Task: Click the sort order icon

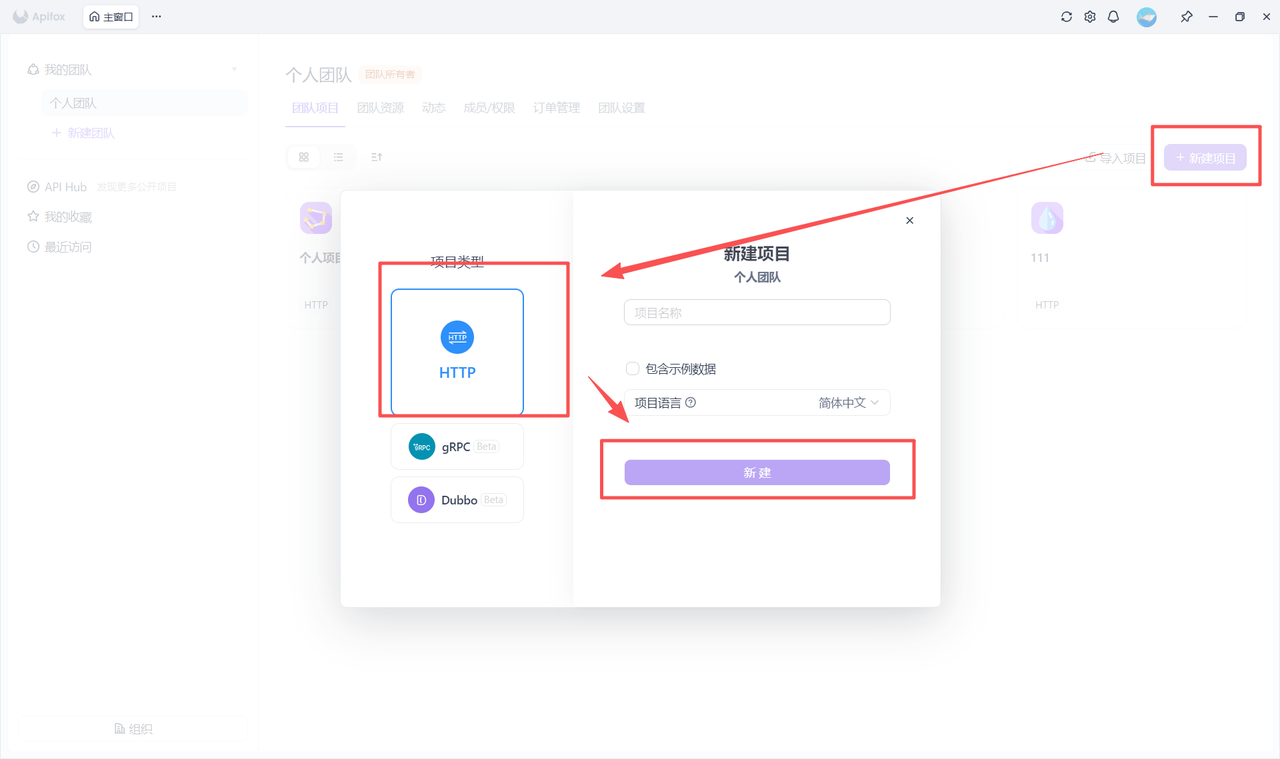Action: tap(376, 157)
